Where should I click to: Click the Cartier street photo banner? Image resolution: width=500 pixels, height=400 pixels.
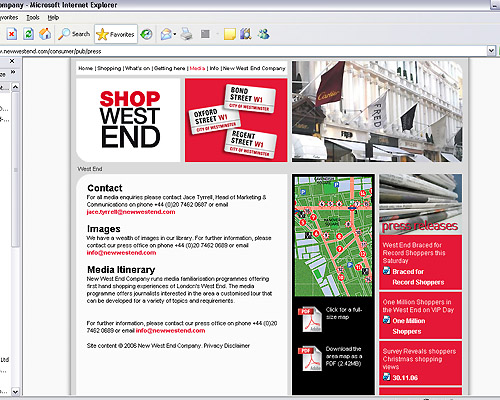pyautogui.click(x=377, y=111)
